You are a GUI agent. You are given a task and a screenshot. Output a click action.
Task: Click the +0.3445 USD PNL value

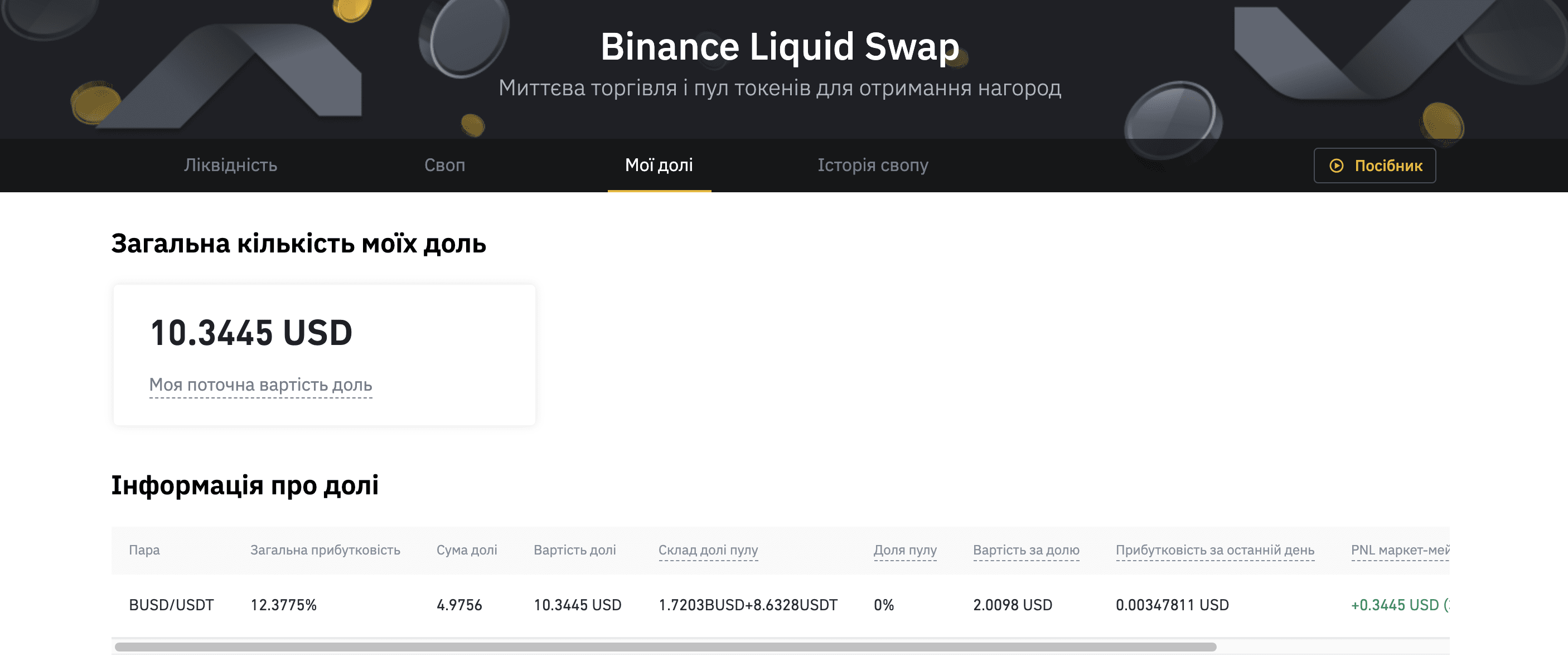point(1400,605)
